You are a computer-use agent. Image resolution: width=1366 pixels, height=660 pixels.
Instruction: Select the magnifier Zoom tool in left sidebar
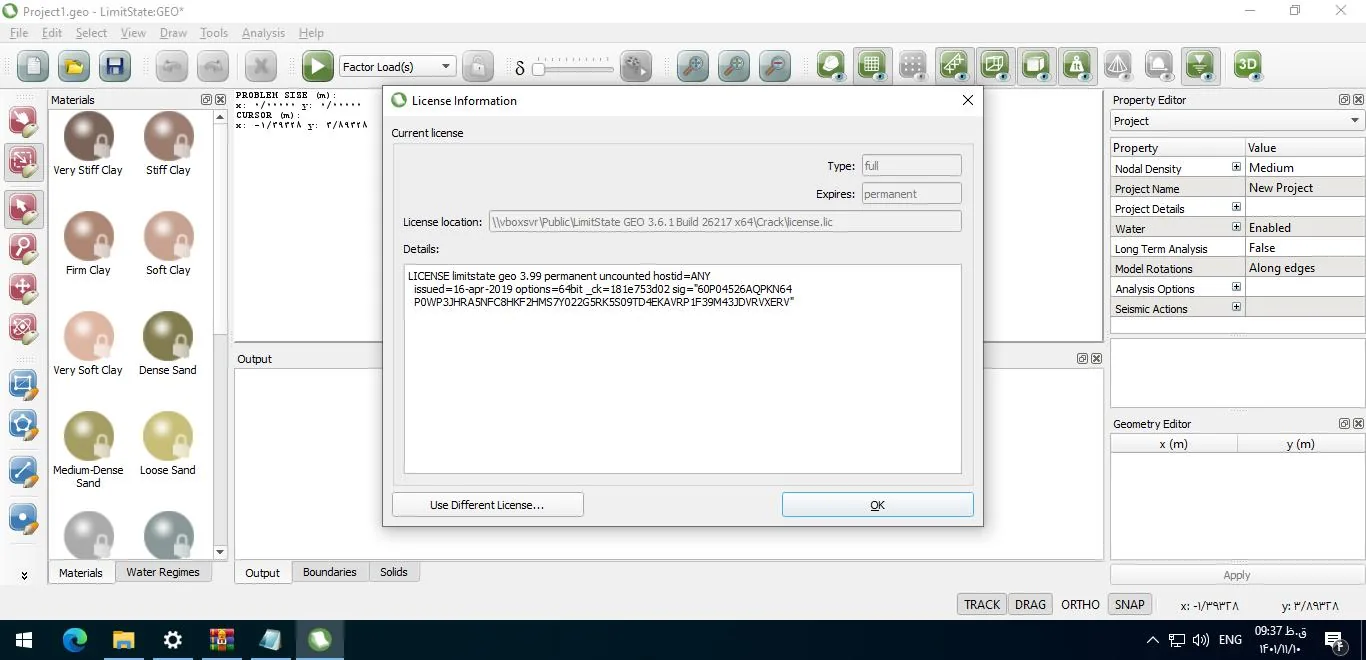click(23, 247)
